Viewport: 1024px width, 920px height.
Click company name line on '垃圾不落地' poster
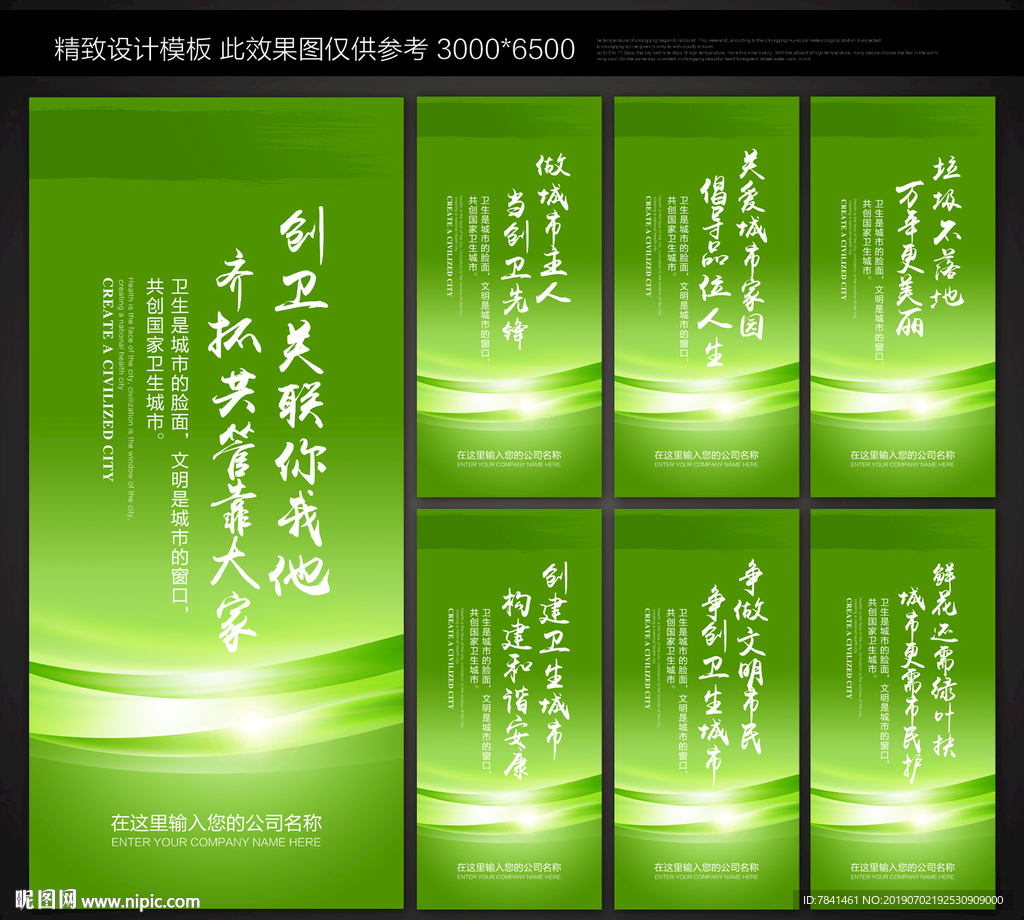(x=903, y=455)
